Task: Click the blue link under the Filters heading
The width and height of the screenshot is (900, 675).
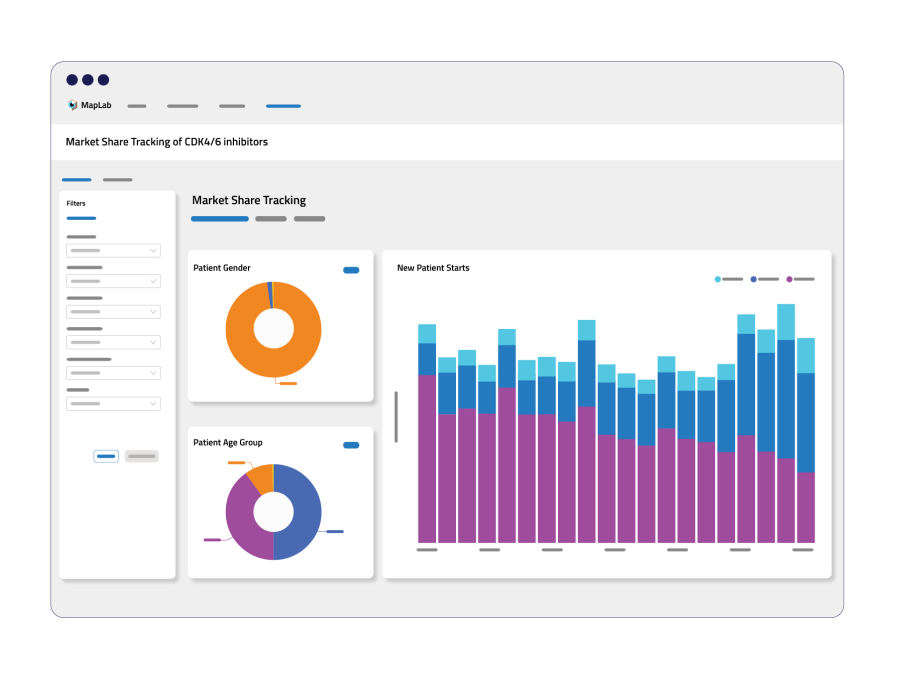Action: (x=81, y=218)
